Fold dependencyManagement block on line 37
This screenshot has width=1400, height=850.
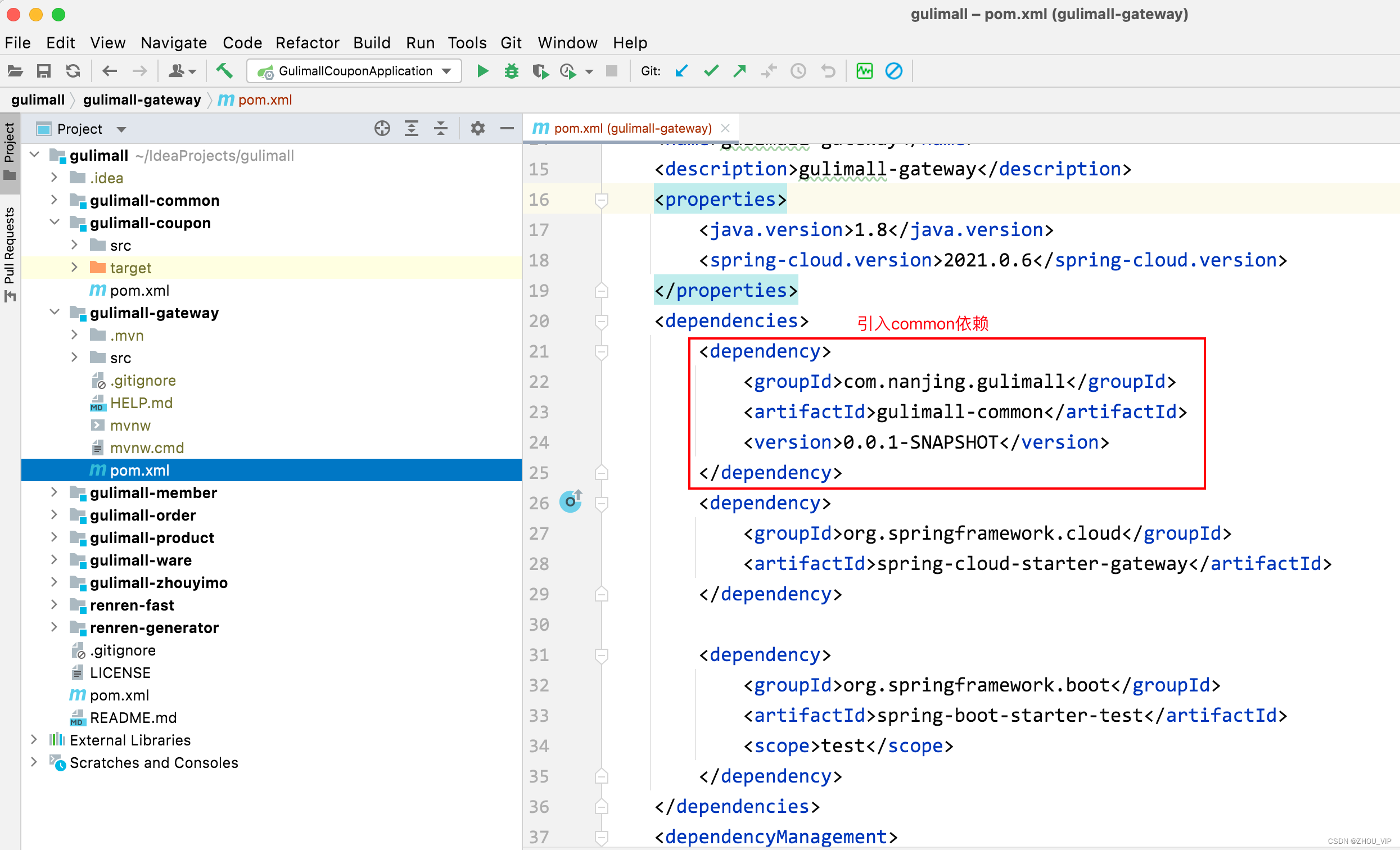point(602,837)
